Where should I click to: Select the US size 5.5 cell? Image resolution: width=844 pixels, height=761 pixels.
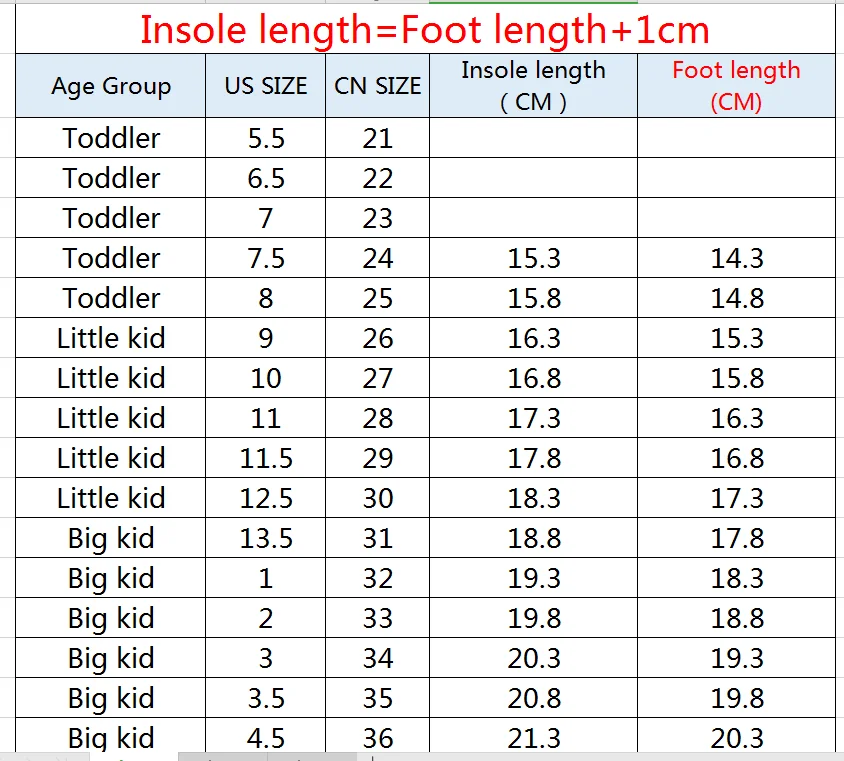[x=265, y=138]
